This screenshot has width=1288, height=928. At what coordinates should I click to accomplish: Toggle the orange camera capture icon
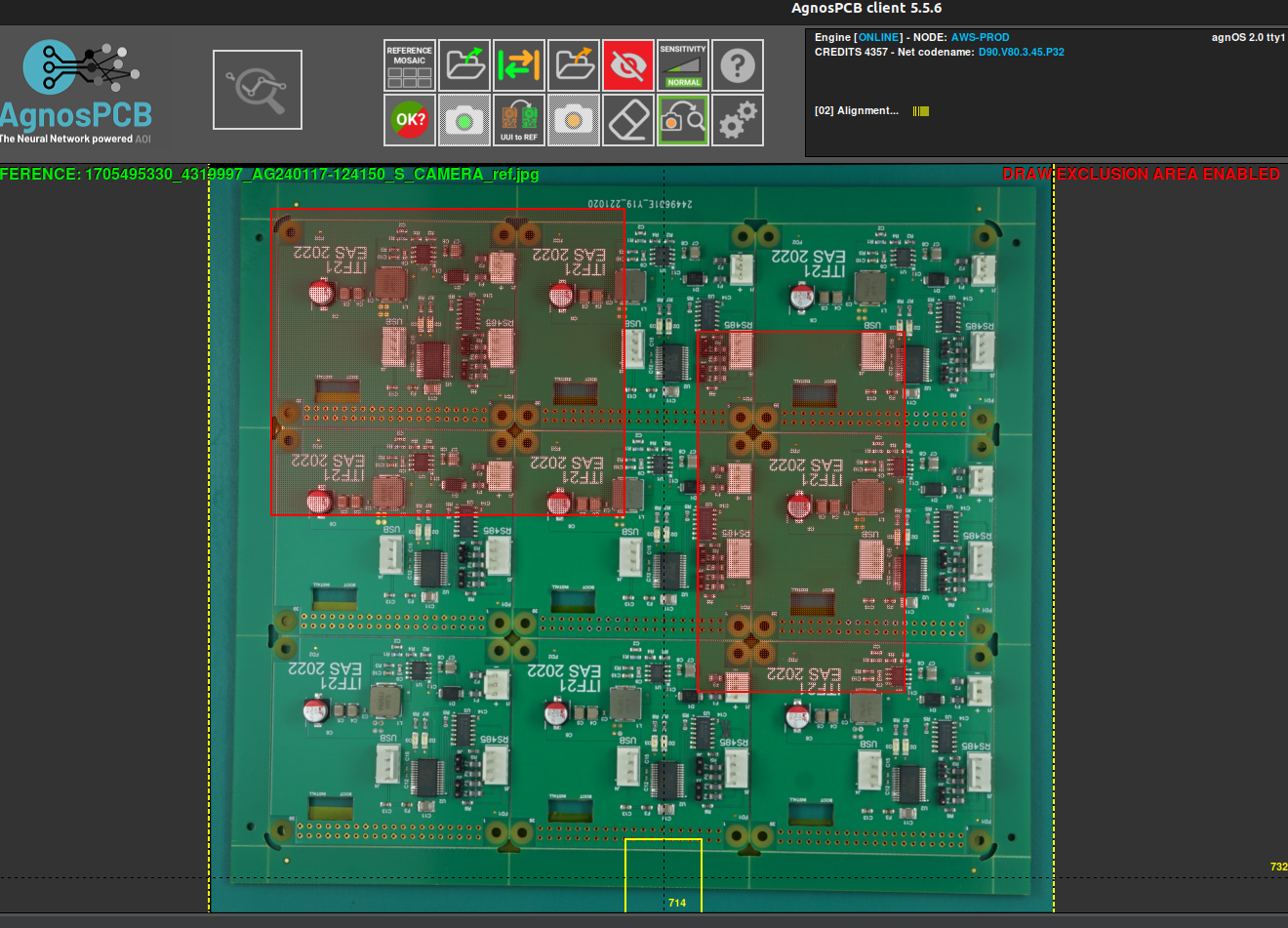click(573, 119)
